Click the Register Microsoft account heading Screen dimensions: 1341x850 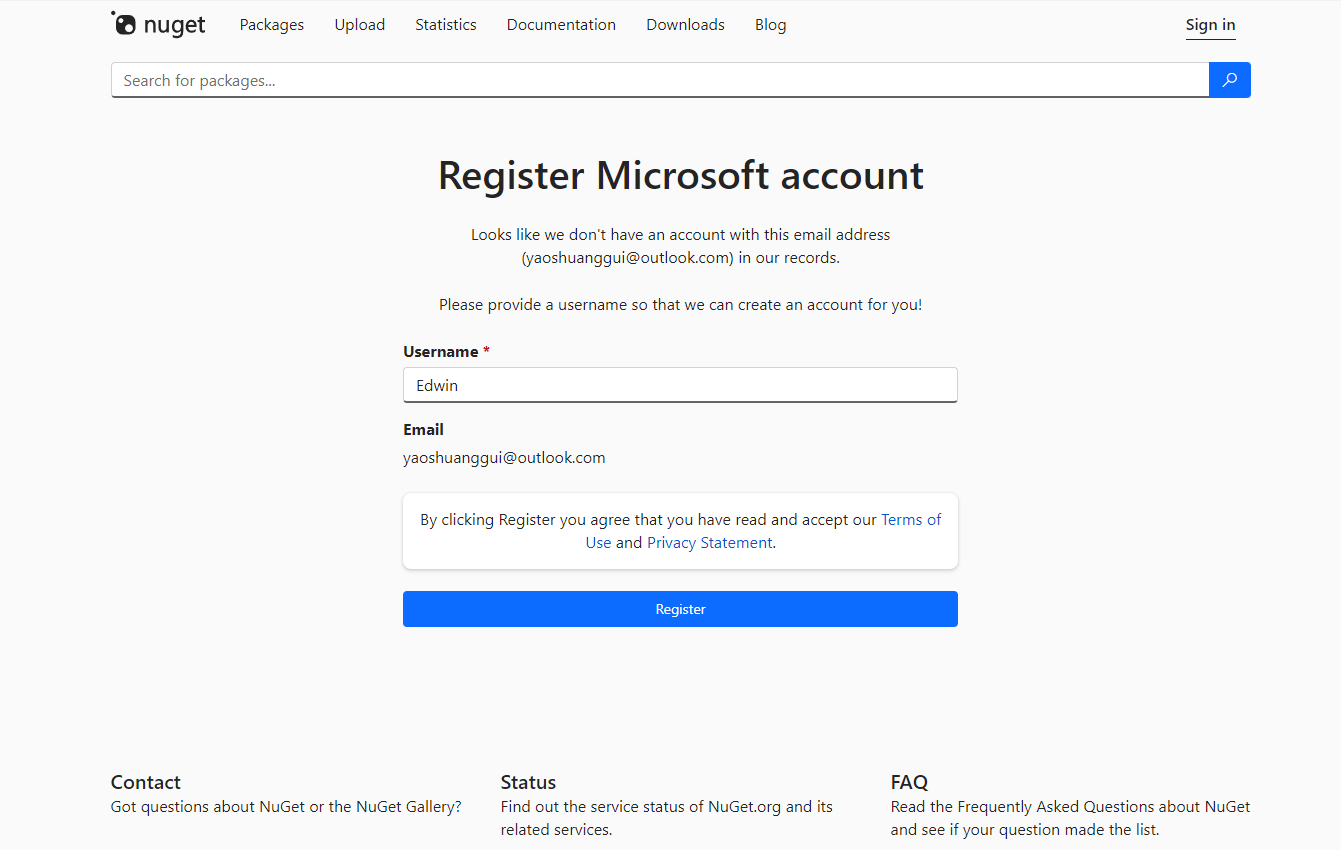pos(680,176)
